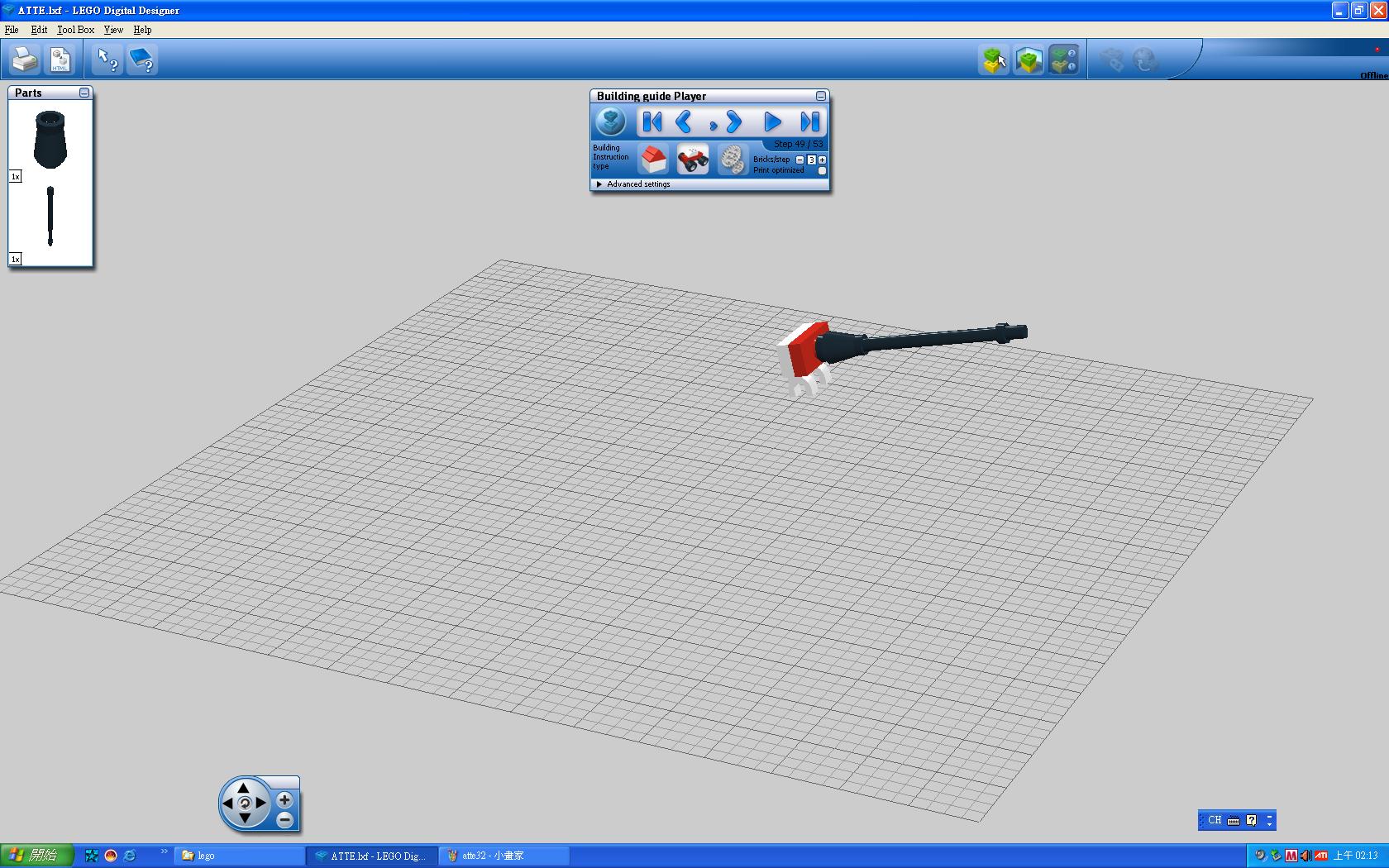Open the help book icon in toolbar

(142, 60)
